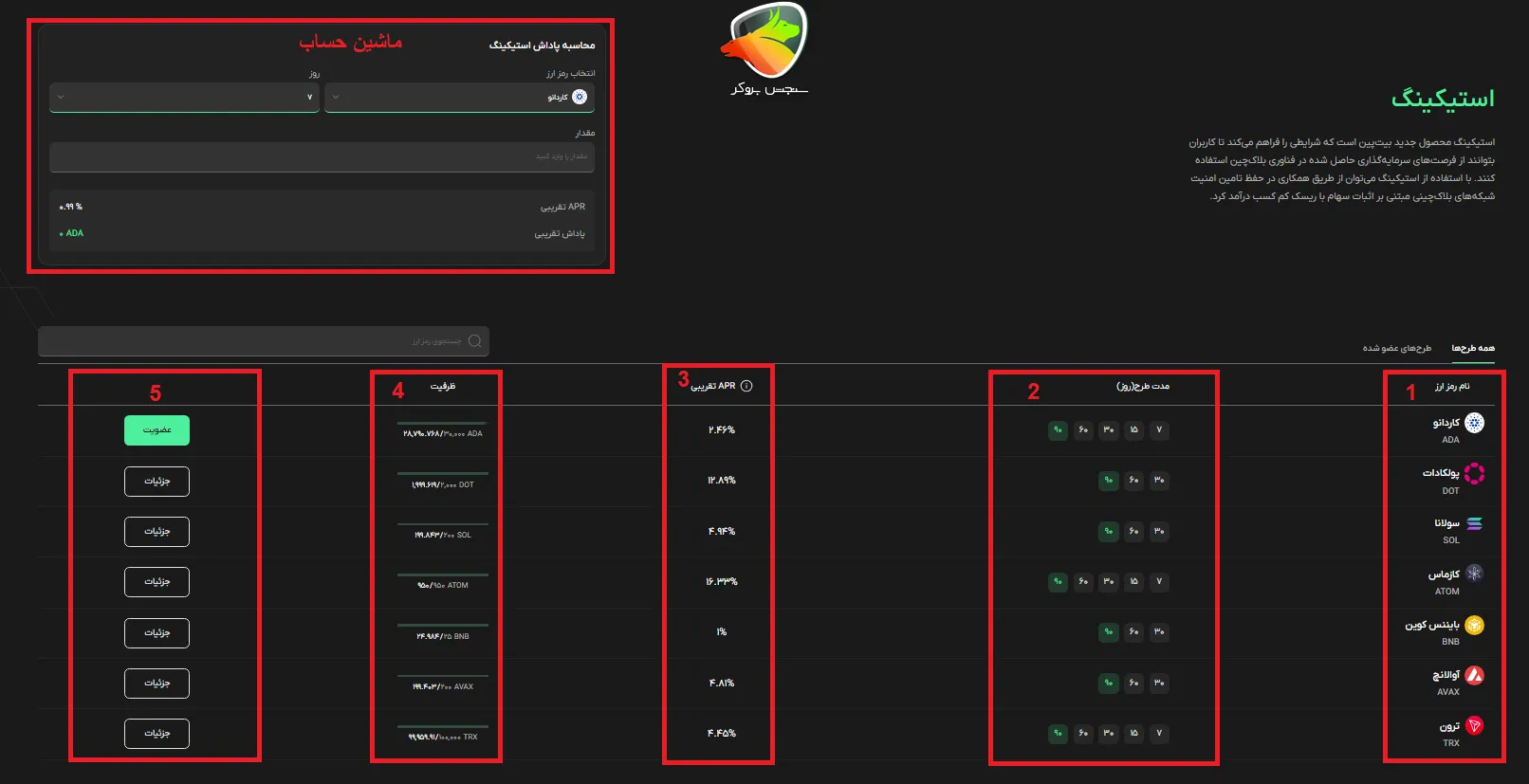Screen dimensions: 1529x784
Task: Click the APR value in the AVAX row
Action: [722, 684]
